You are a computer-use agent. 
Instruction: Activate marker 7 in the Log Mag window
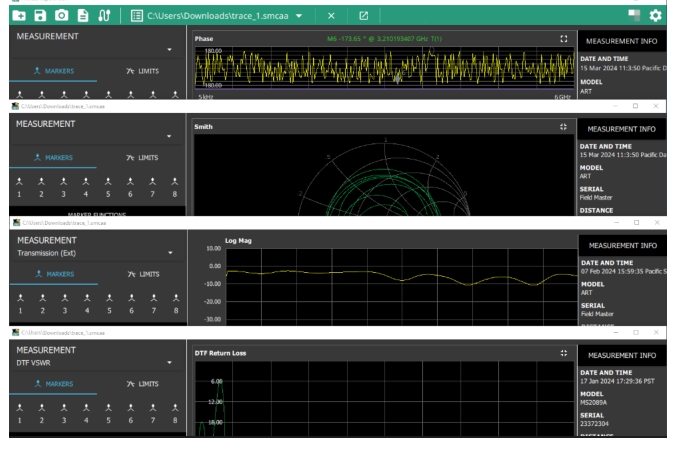(x=154, y=304)
